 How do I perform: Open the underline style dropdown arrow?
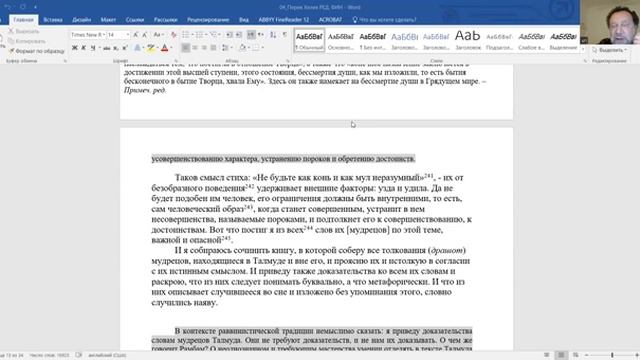coord(99,48)
